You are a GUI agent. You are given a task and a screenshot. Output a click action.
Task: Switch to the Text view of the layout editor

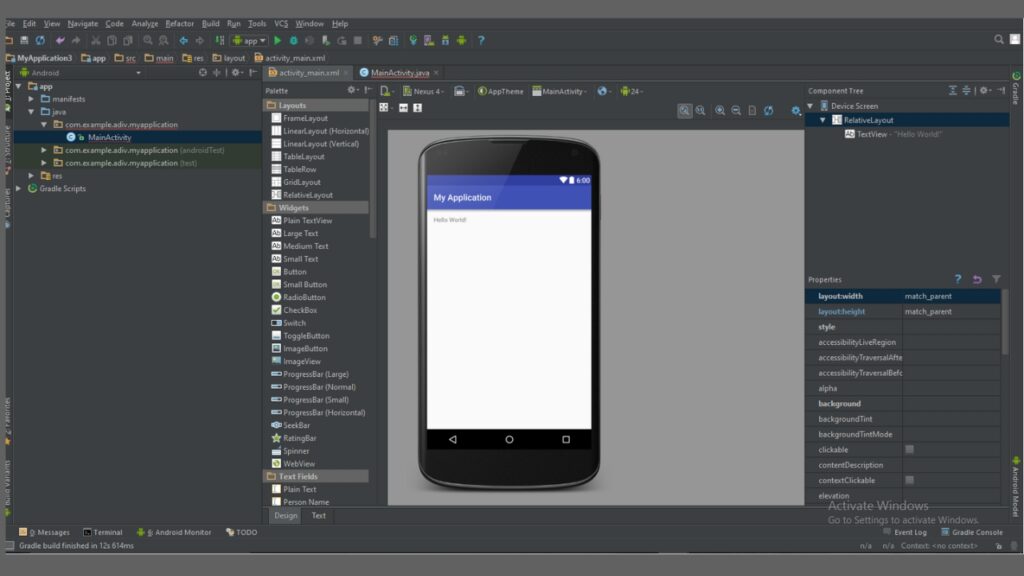317,515
